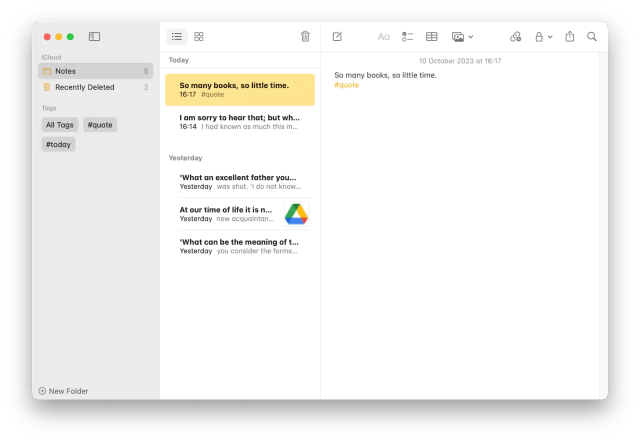Image resolution: width=640 pixels, height=442 pixels.
Task: Open the media photo icon
Action: pyautogui.click(x=458, y=37)
